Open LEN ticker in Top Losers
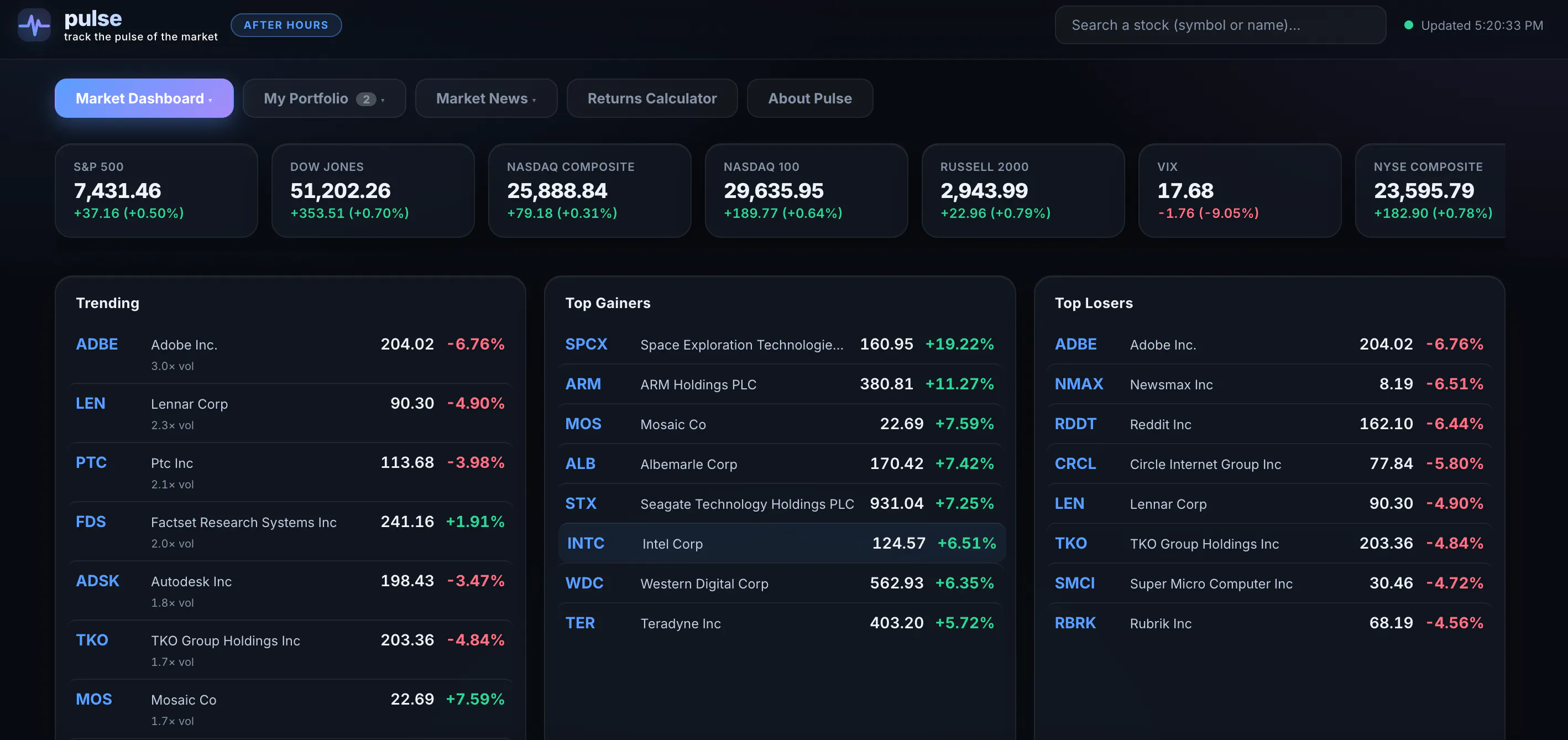1568x740 pixels. point(1069,504)
